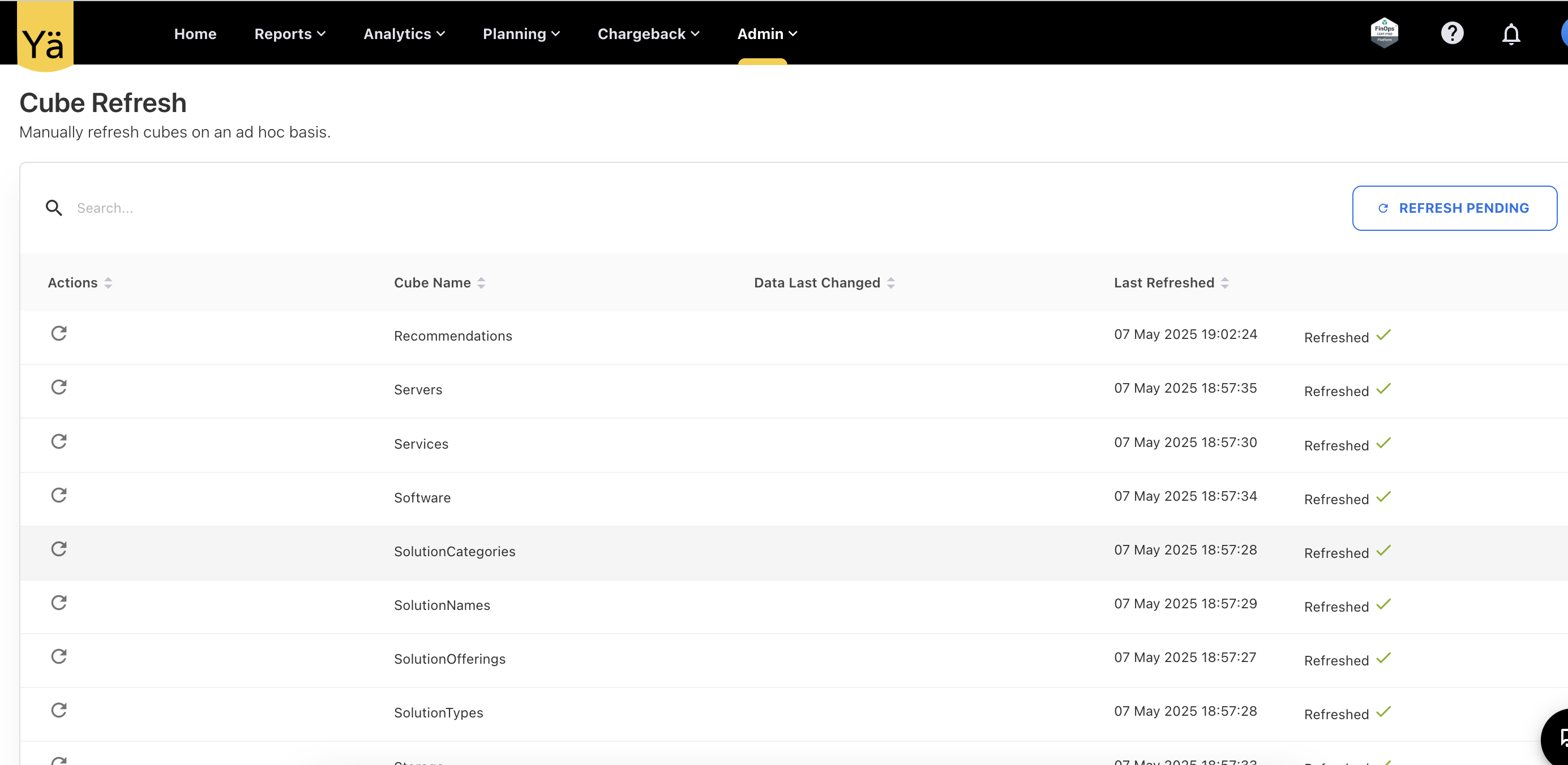Viewport: 1568px width, 765px height.
Task: Trigger refresh for Software cube
Action: coord(58,495)
